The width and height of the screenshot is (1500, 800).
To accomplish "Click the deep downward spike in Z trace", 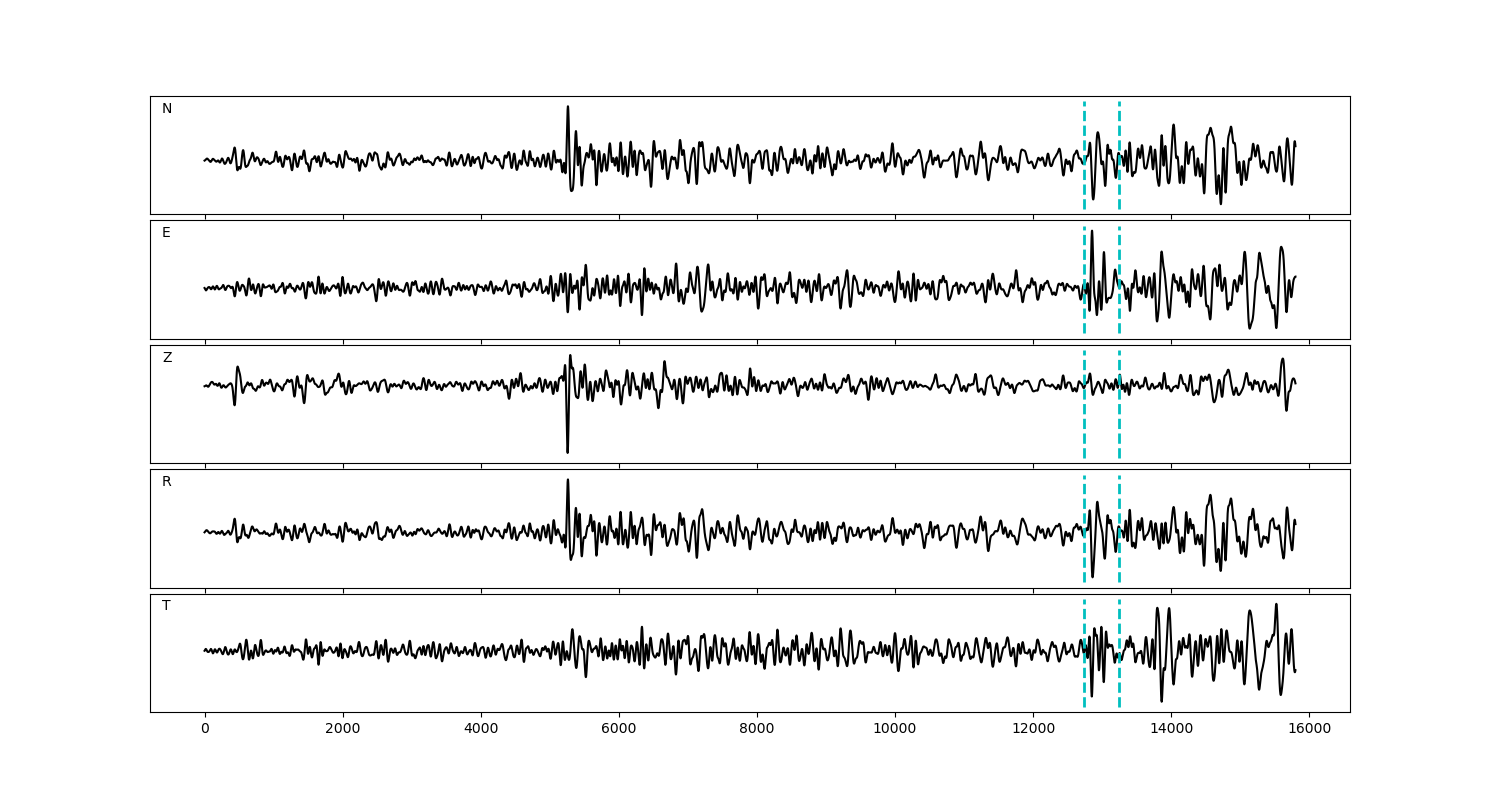I will 567,450.
